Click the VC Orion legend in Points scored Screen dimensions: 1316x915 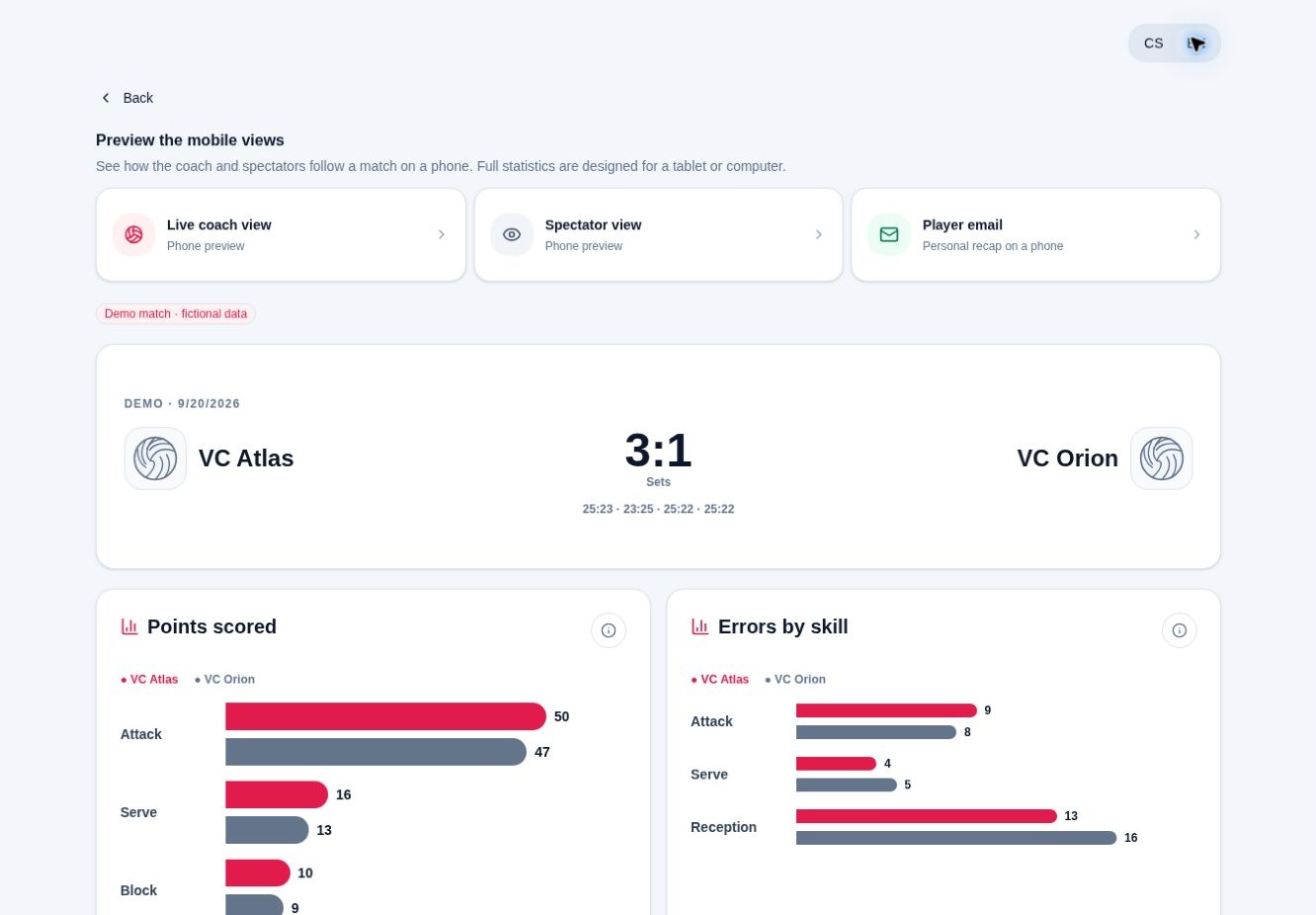tap(225, 680)
